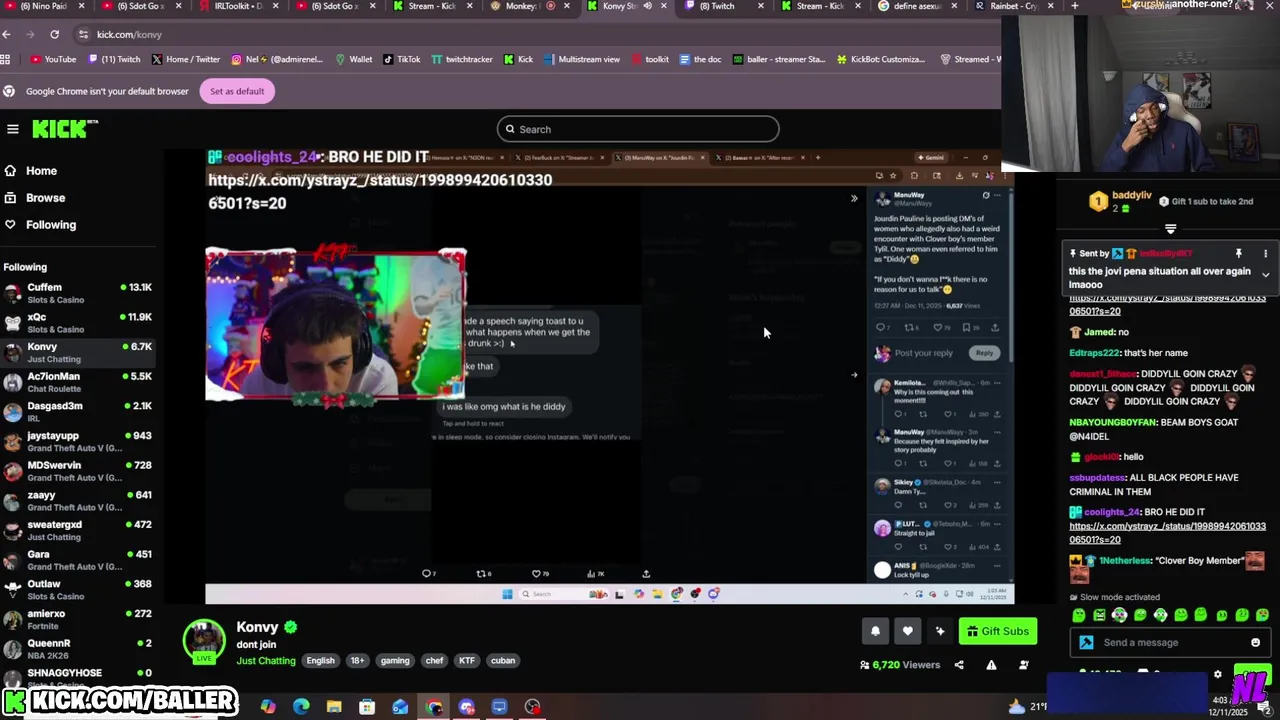The width and height of the screenshot is (1280, 720).
Task: Open Following in the Kick sidebar
Action: tap(51, 225)
